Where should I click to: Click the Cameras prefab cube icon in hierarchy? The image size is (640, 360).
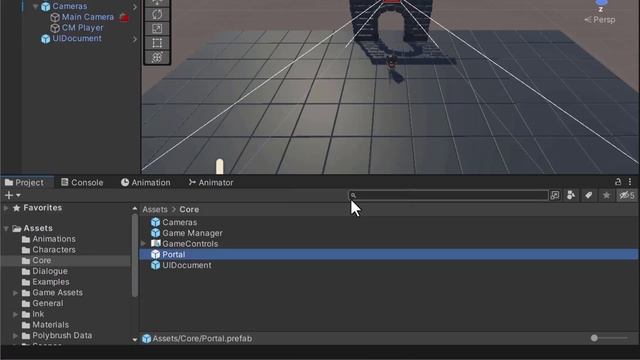(x=46, y=7)
